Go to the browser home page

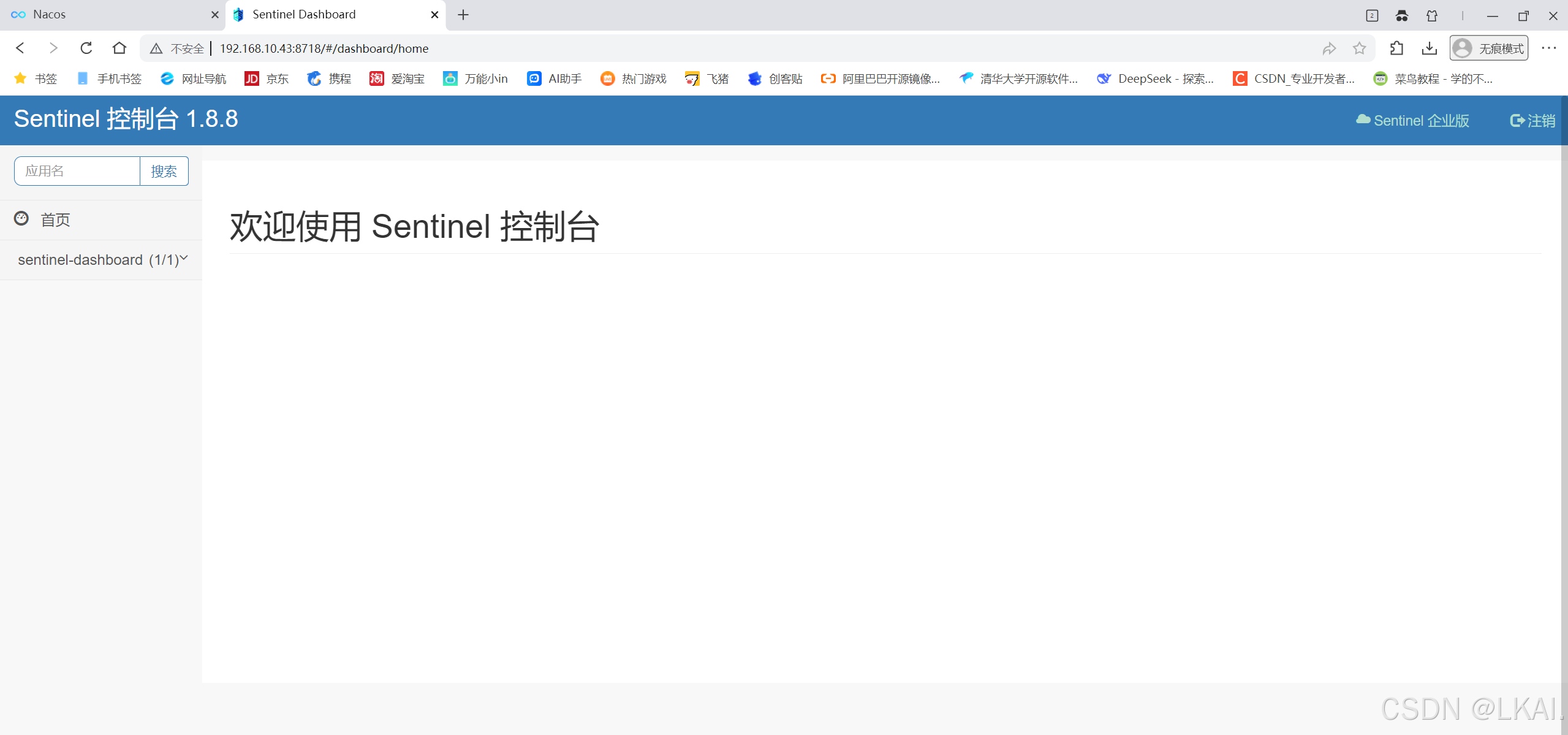[119, 48]
